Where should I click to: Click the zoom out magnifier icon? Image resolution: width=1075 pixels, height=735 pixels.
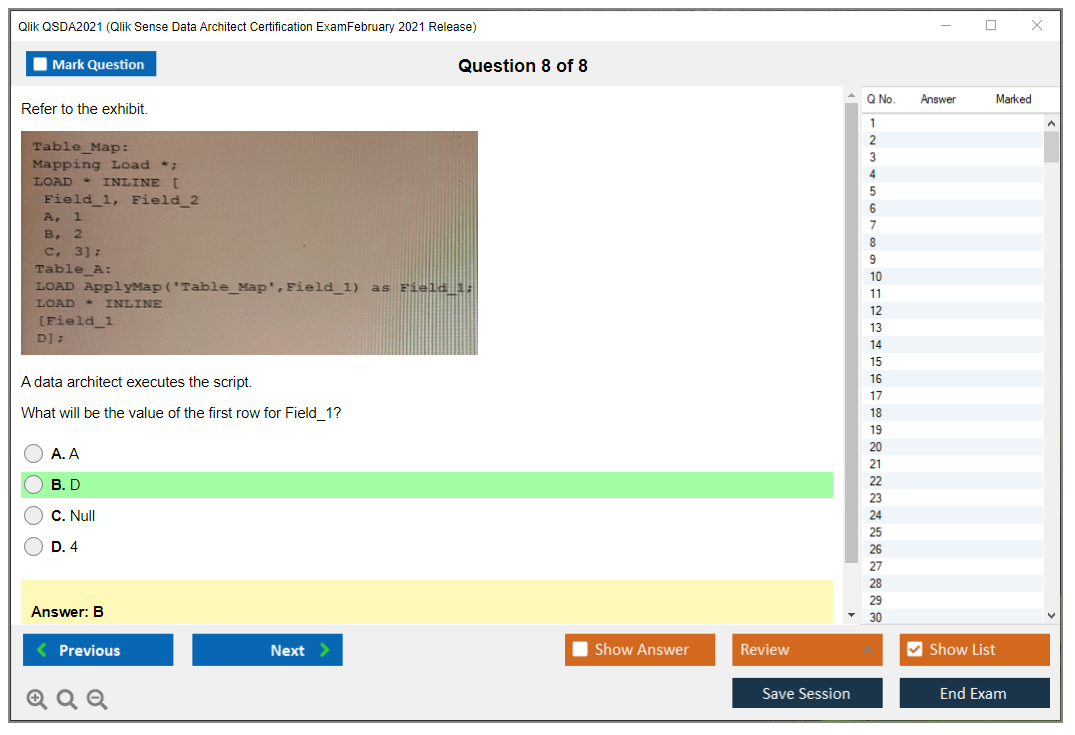click(x=97, y=700)
